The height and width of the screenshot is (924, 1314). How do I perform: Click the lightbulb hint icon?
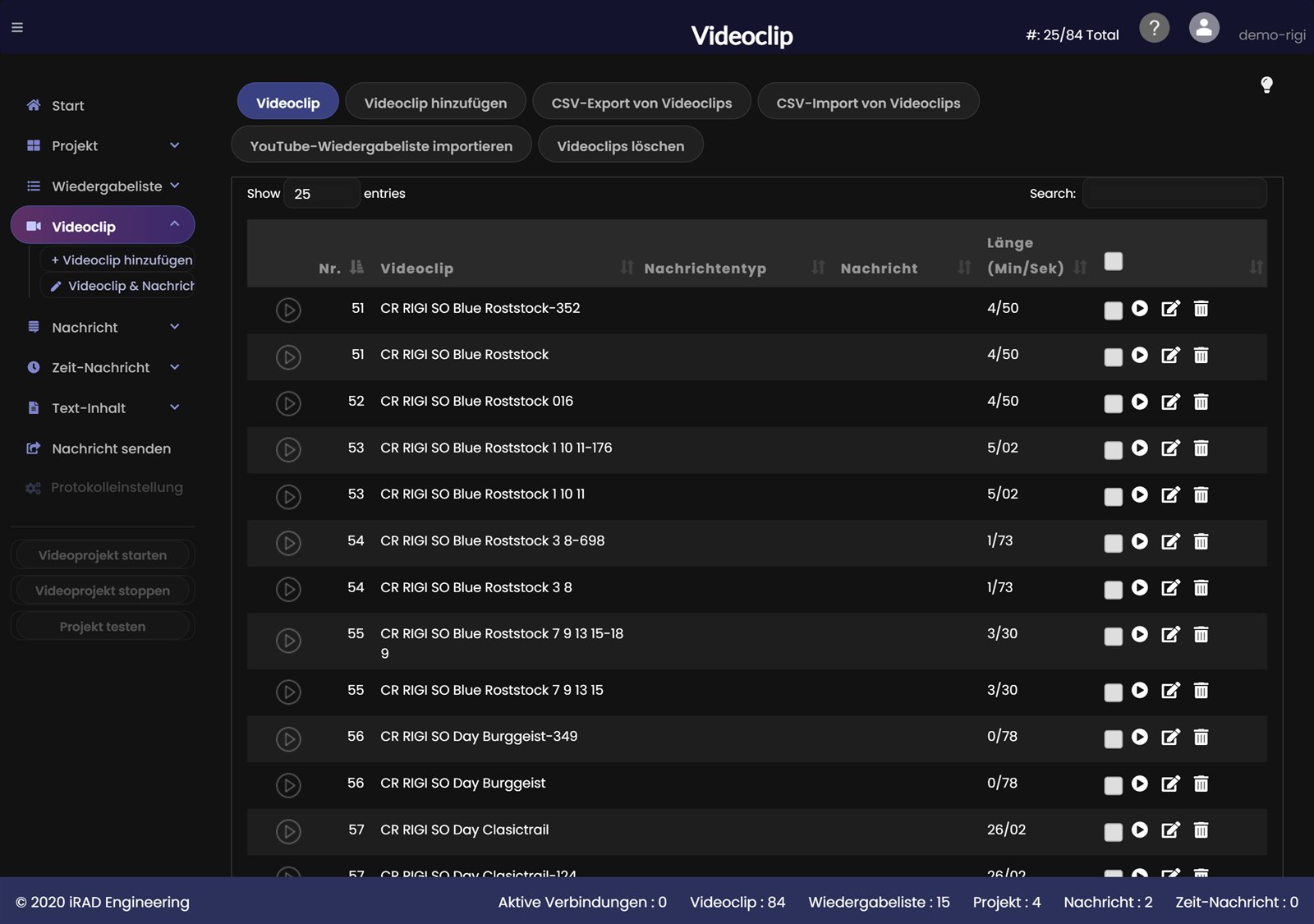1266,85
